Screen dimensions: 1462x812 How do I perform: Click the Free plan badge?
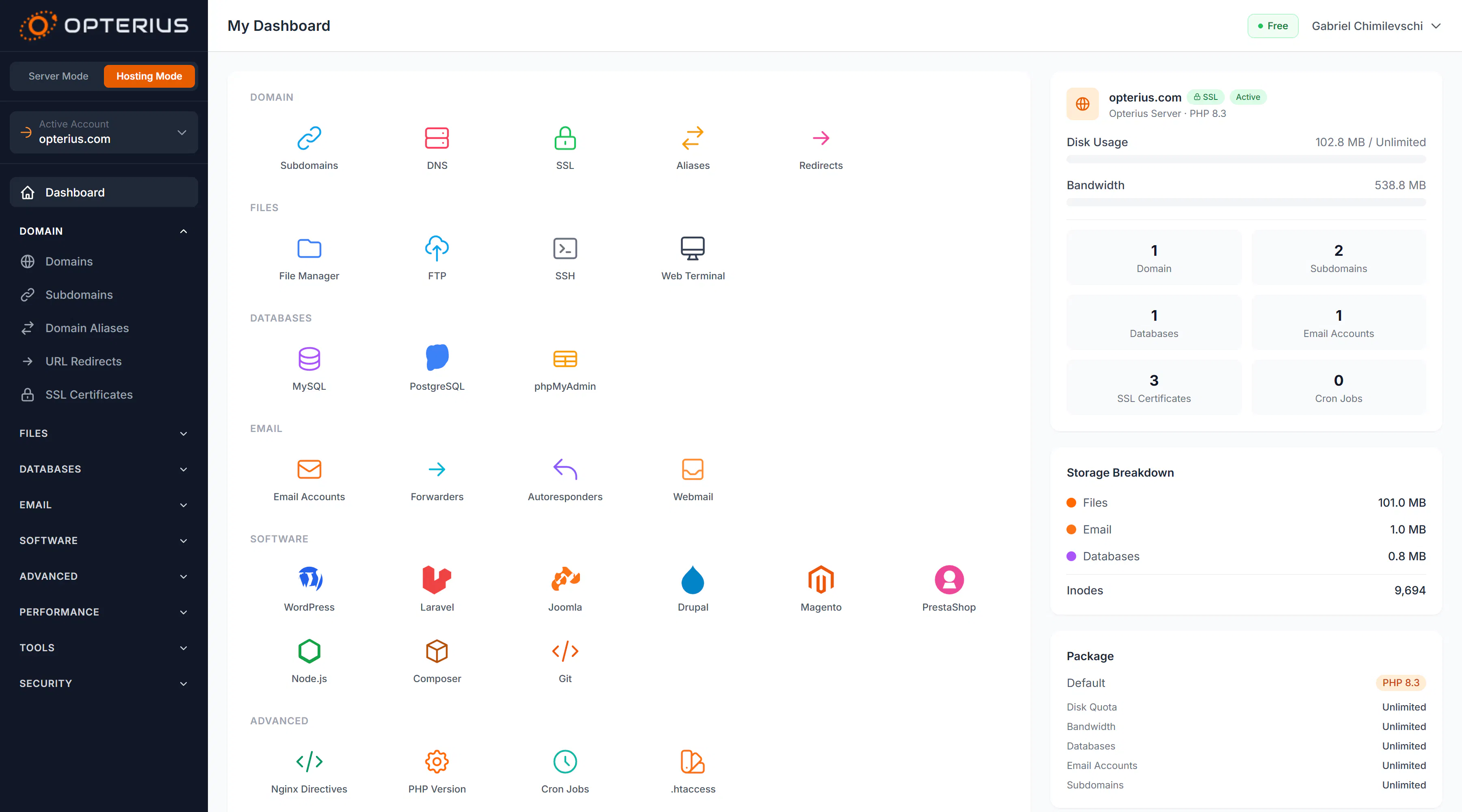click(x=1272, y=26)
